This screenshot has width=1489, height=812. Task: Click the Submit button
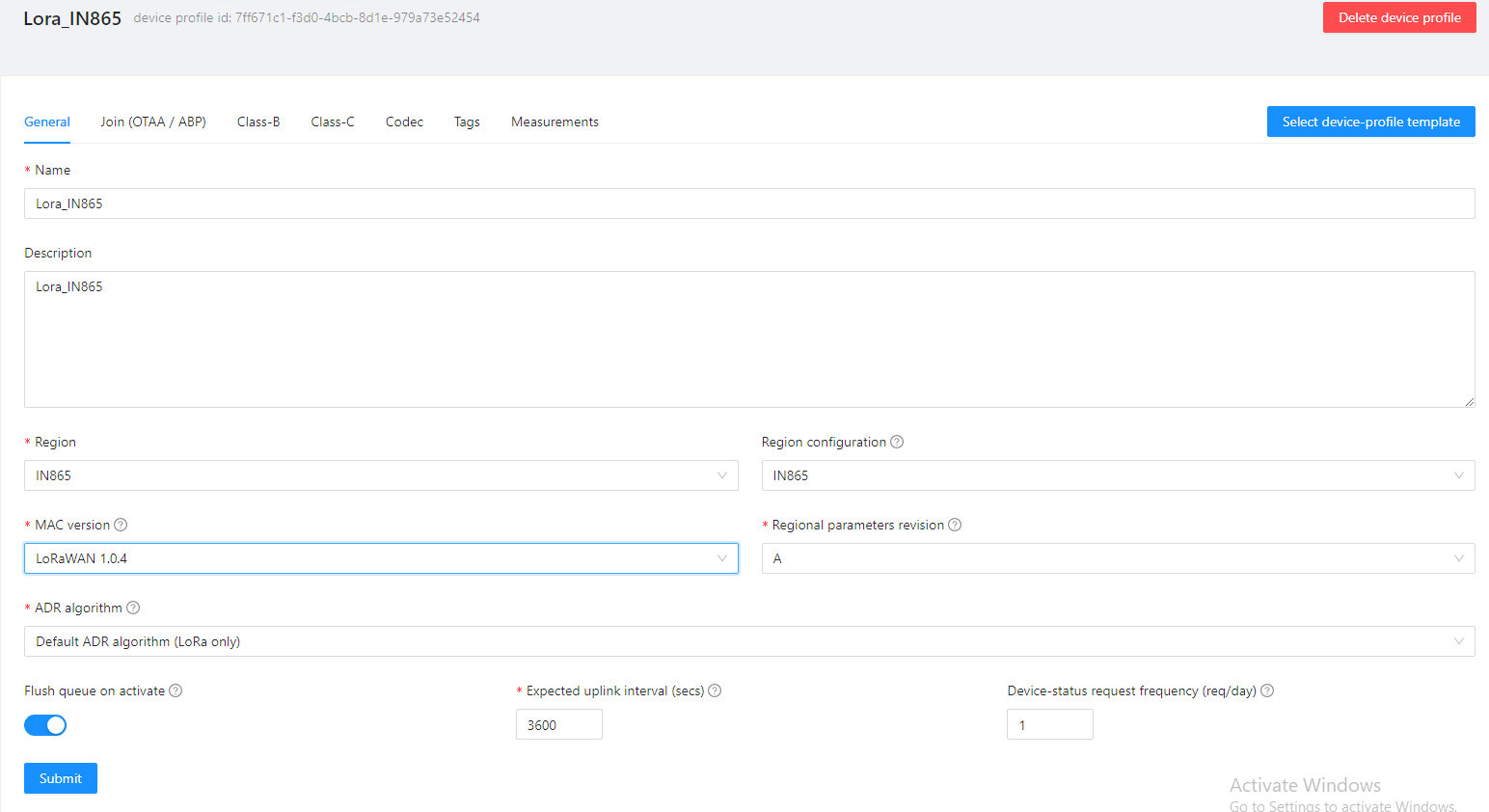coord(61,778)
